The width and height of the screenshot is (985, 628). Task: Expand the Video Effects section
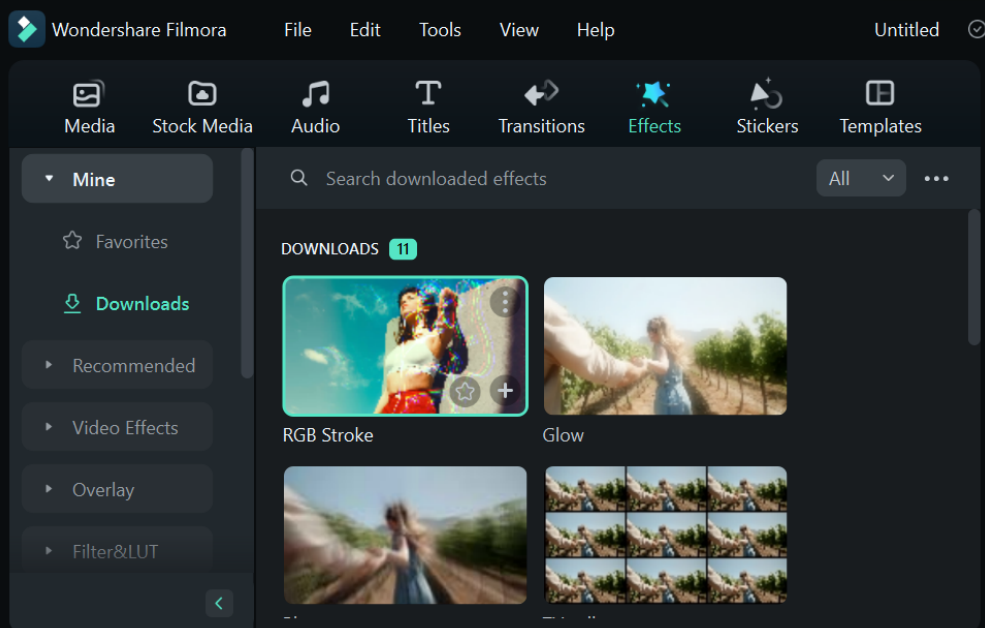117,427
